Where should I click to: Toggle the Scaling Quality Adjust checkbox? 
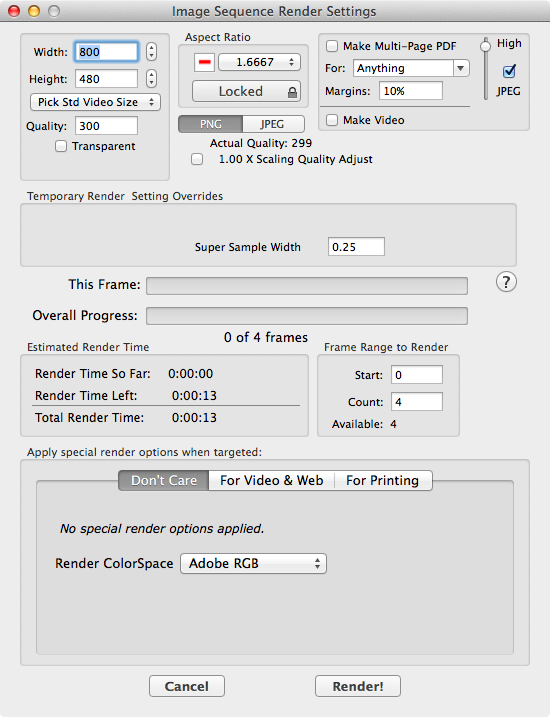pos(197,159)
